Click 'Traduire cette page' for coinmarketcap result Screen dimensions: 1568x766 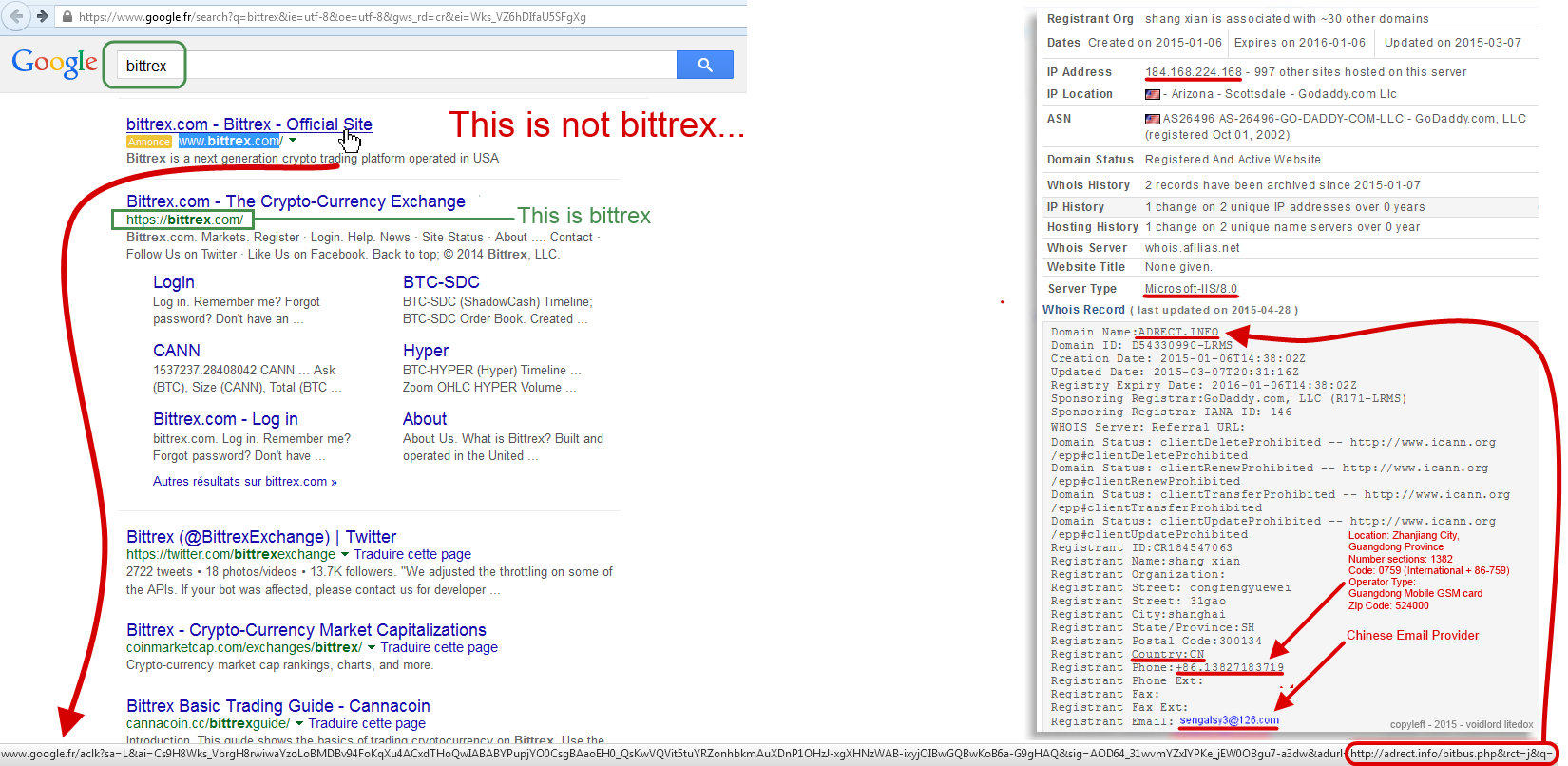[439, 647]
